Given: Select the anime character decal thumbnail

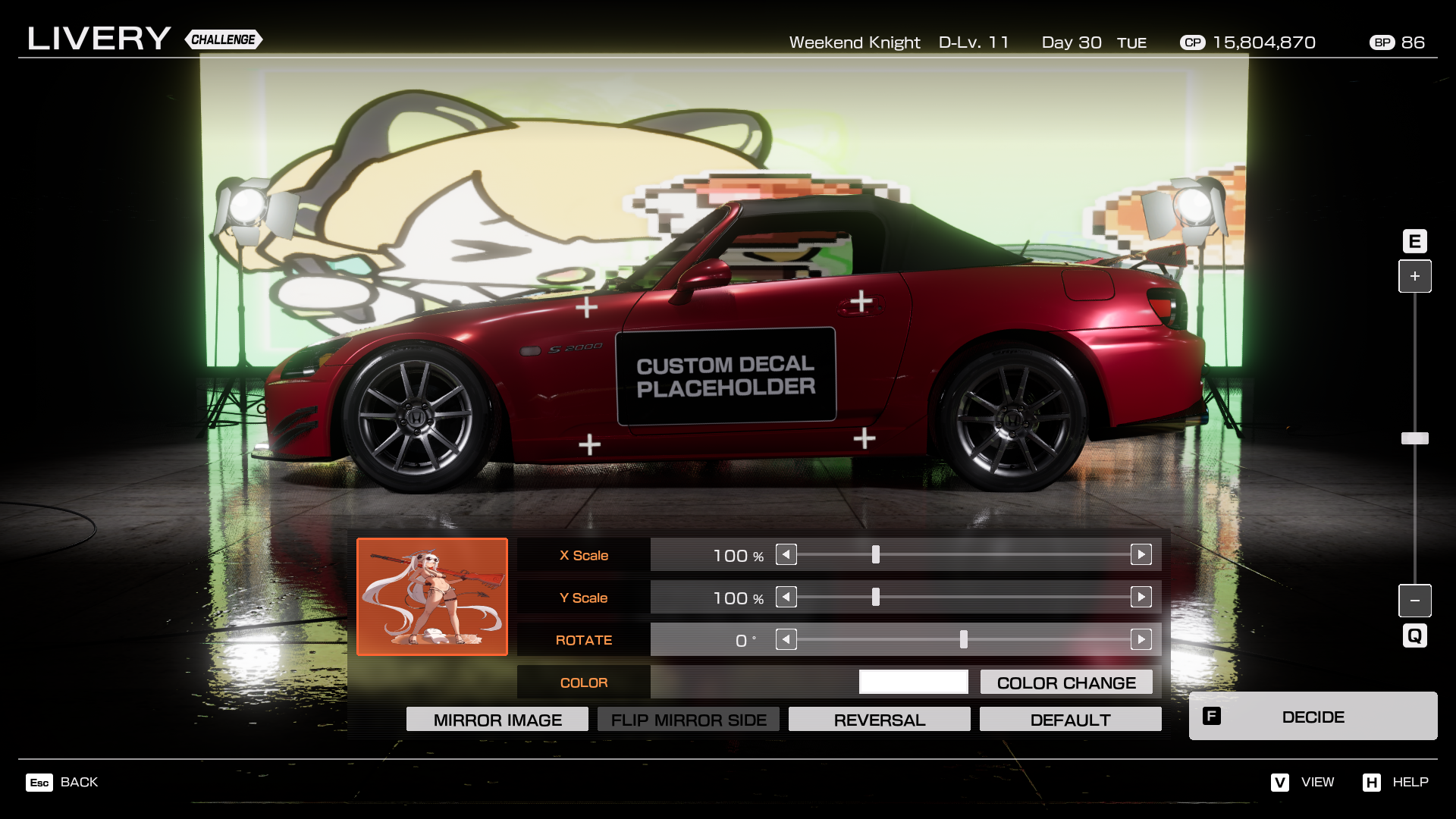Looking at the screenshot, I should coord(432,597).
